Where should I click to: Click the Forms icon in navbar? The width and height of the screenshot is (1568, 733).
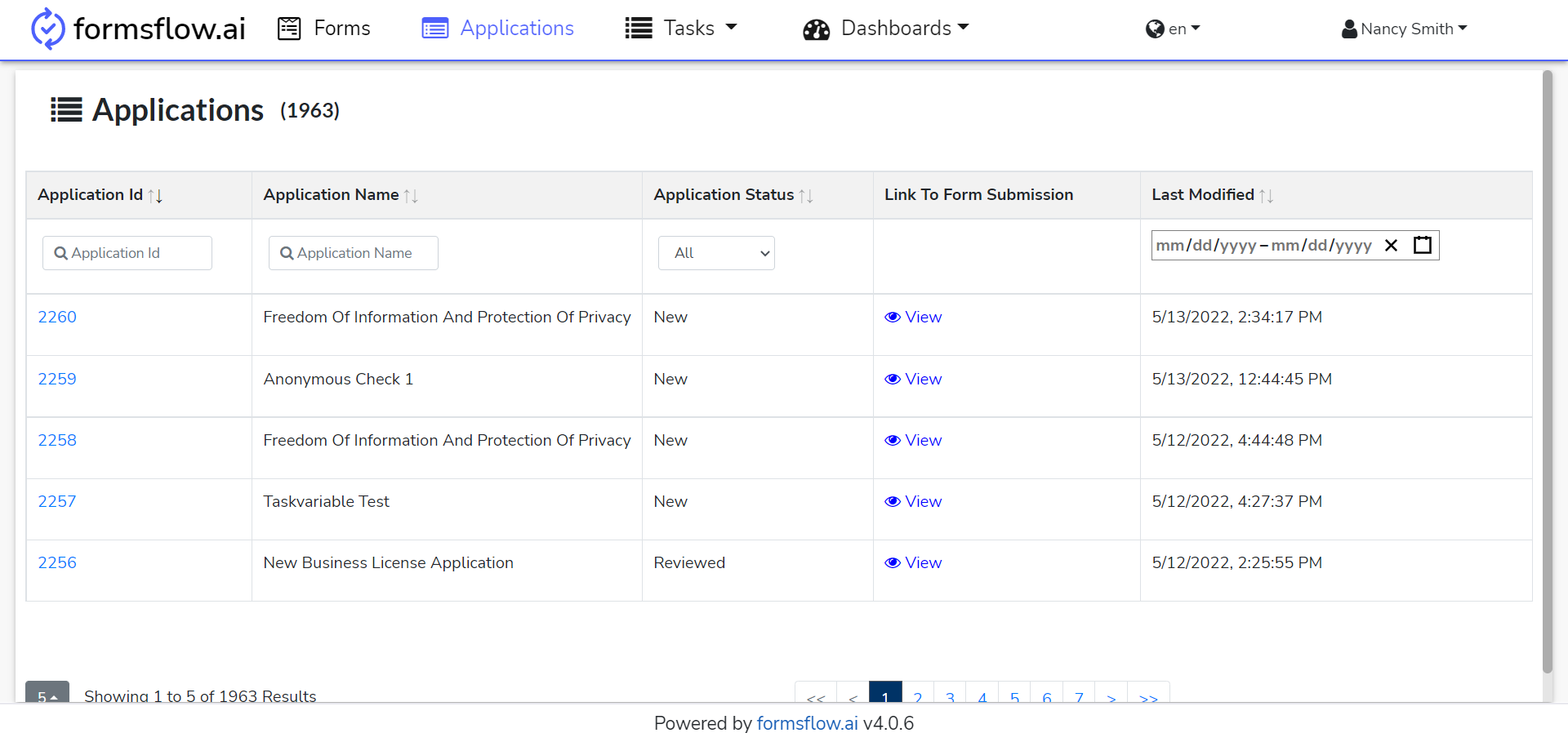pyautogui.click(x=289, y=29)
